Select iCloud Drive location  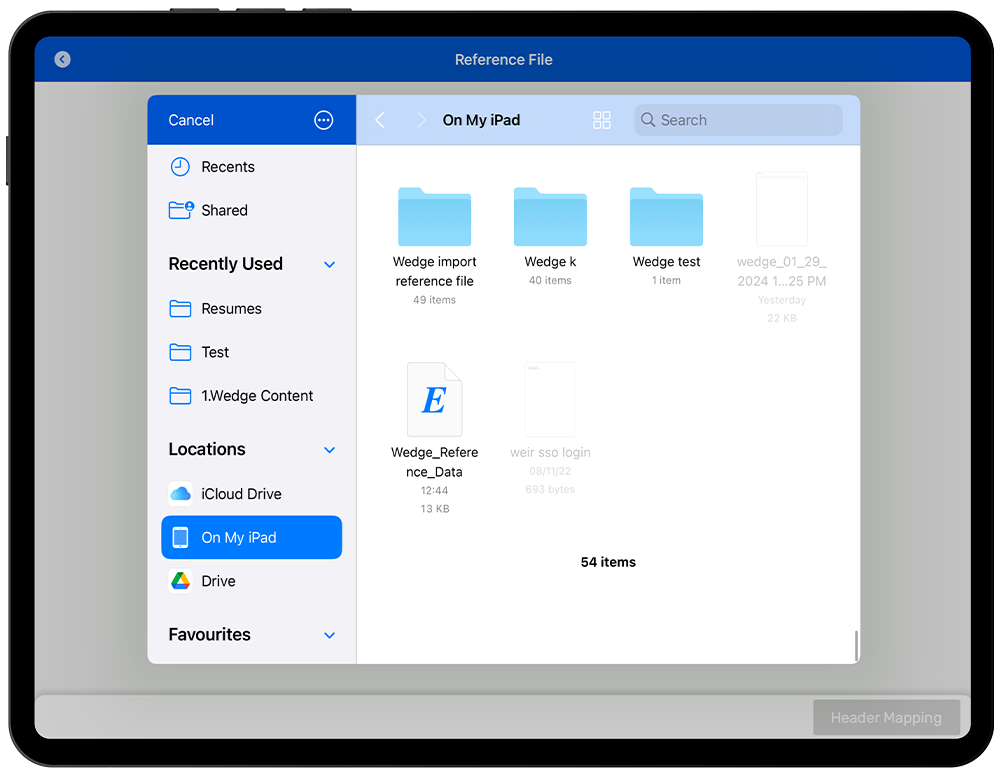240,494
